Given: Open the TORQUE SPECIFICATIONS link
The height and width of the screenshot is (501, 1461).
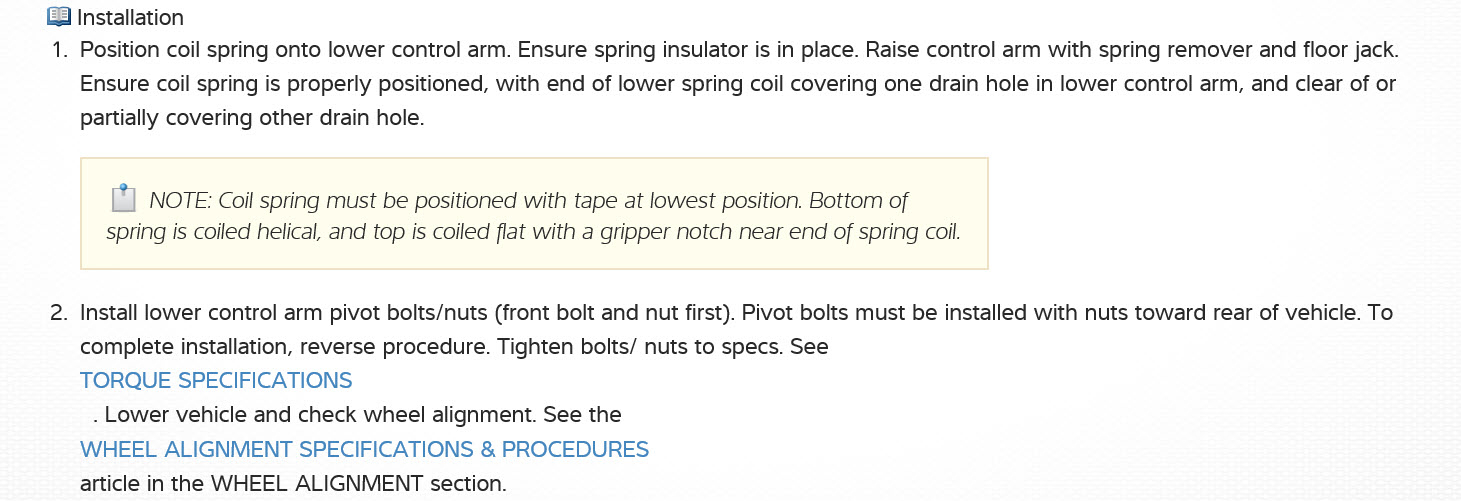Looking at the screenshot, I should tap(216, 381).
